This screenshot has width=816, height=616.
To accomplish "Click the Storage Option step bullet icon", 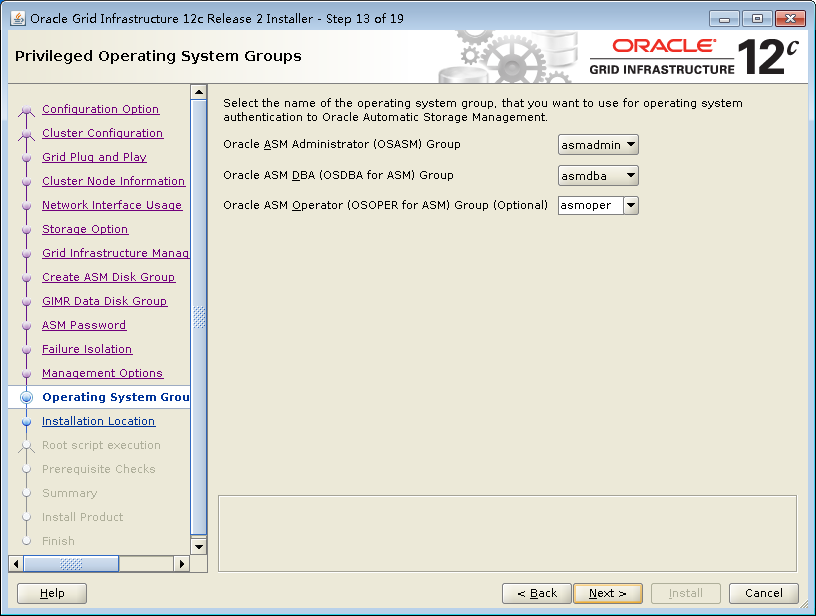I will [27, 229].
